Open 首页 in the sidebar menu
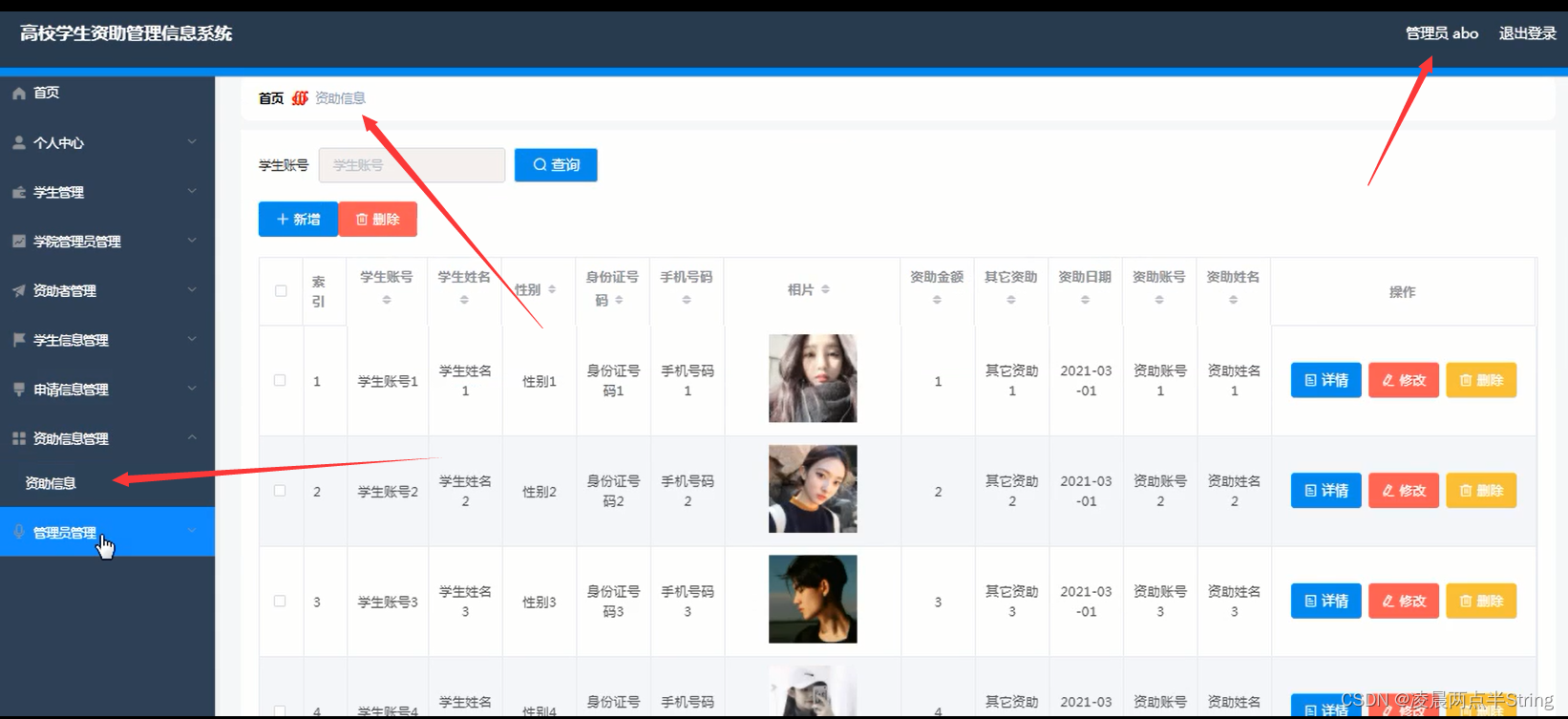 pos(107,94)
